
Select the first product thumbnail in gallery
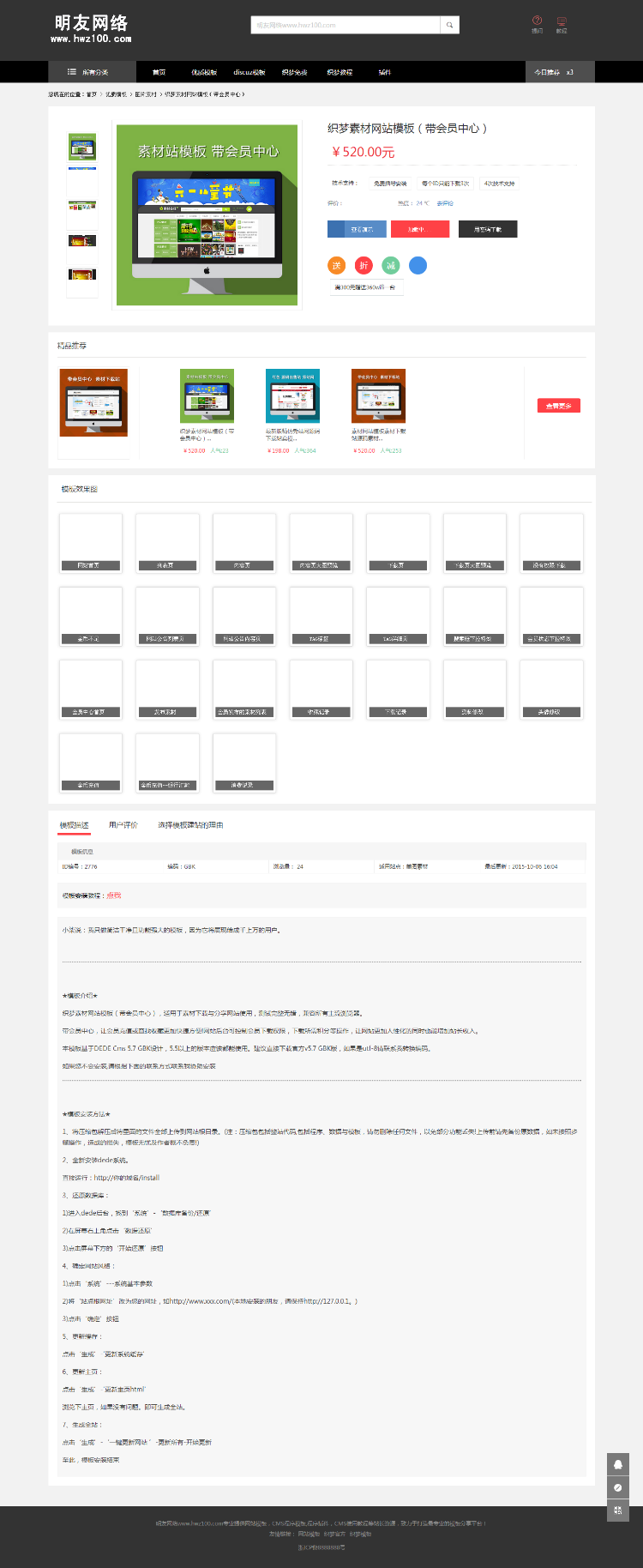point(82,147)
